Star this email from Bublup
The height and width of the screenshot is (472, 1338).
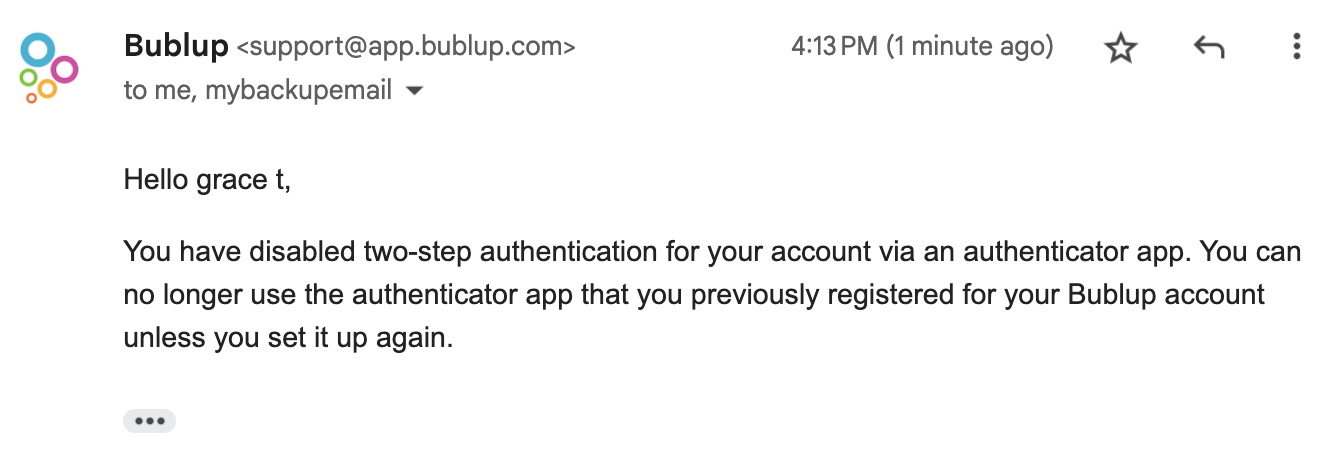click(1121, 47)
